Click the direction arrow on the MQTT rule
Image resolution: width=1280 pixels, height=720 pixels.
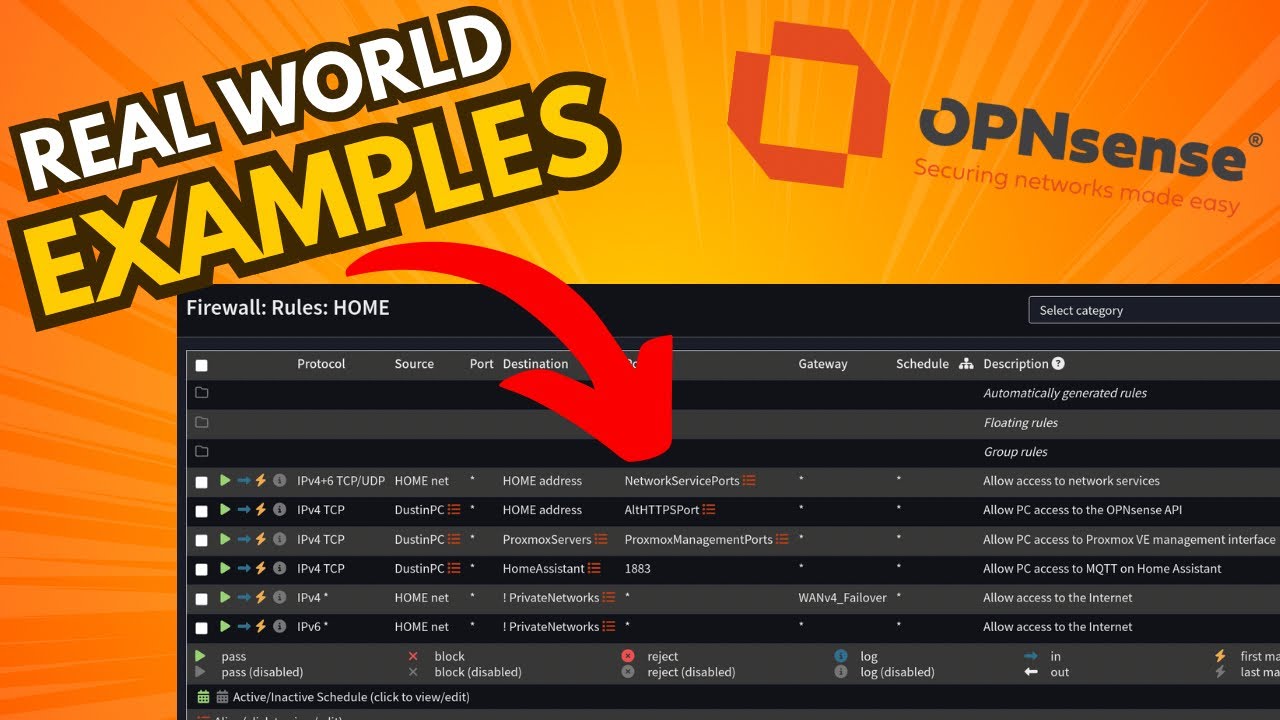[244, 568]
